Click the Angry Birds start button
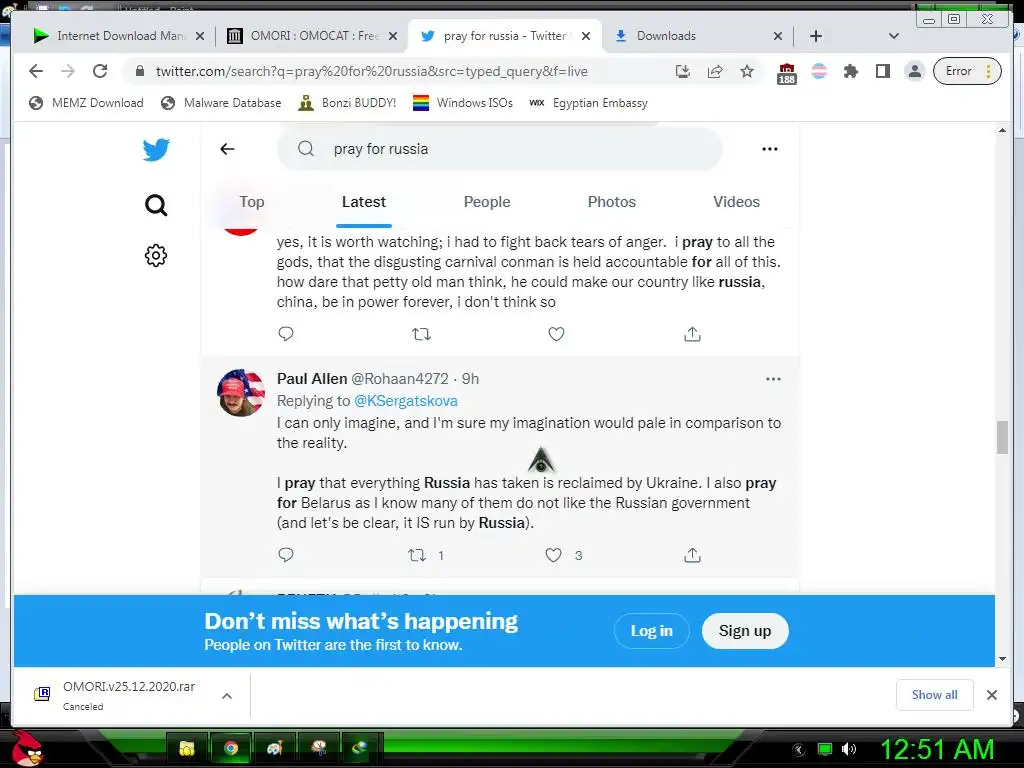The height and width of the screenshot is (768, 1024). tap(26, 748)
